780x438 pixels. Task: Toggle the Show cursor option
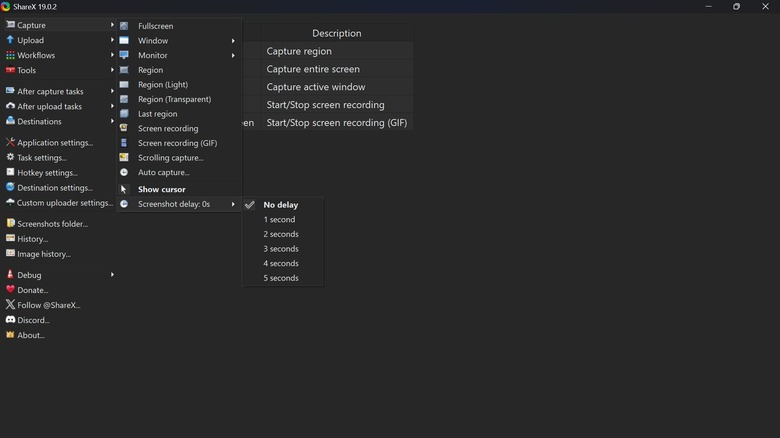(x=180, y=189)
